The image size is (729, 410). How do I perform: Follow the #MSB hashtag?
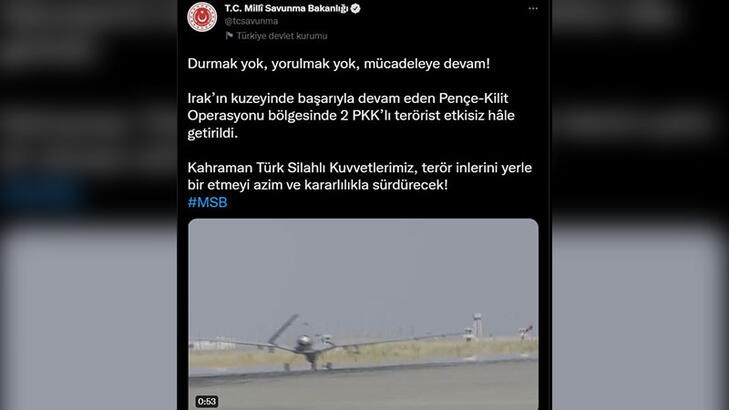207,202
